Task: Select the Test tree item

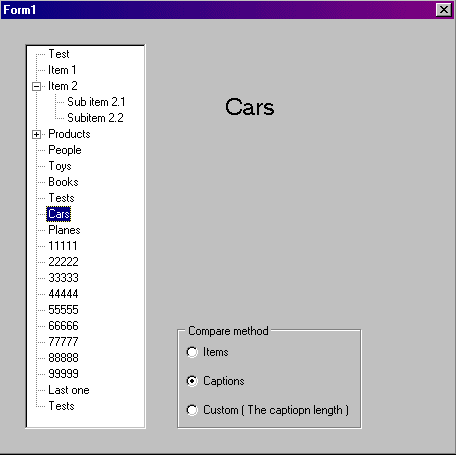Action: pyautogui.click(x=59, y=54)
